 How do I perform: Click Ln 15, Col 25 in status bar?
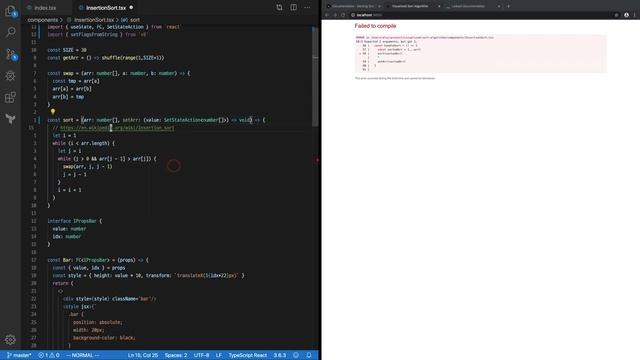click(143, 355)
